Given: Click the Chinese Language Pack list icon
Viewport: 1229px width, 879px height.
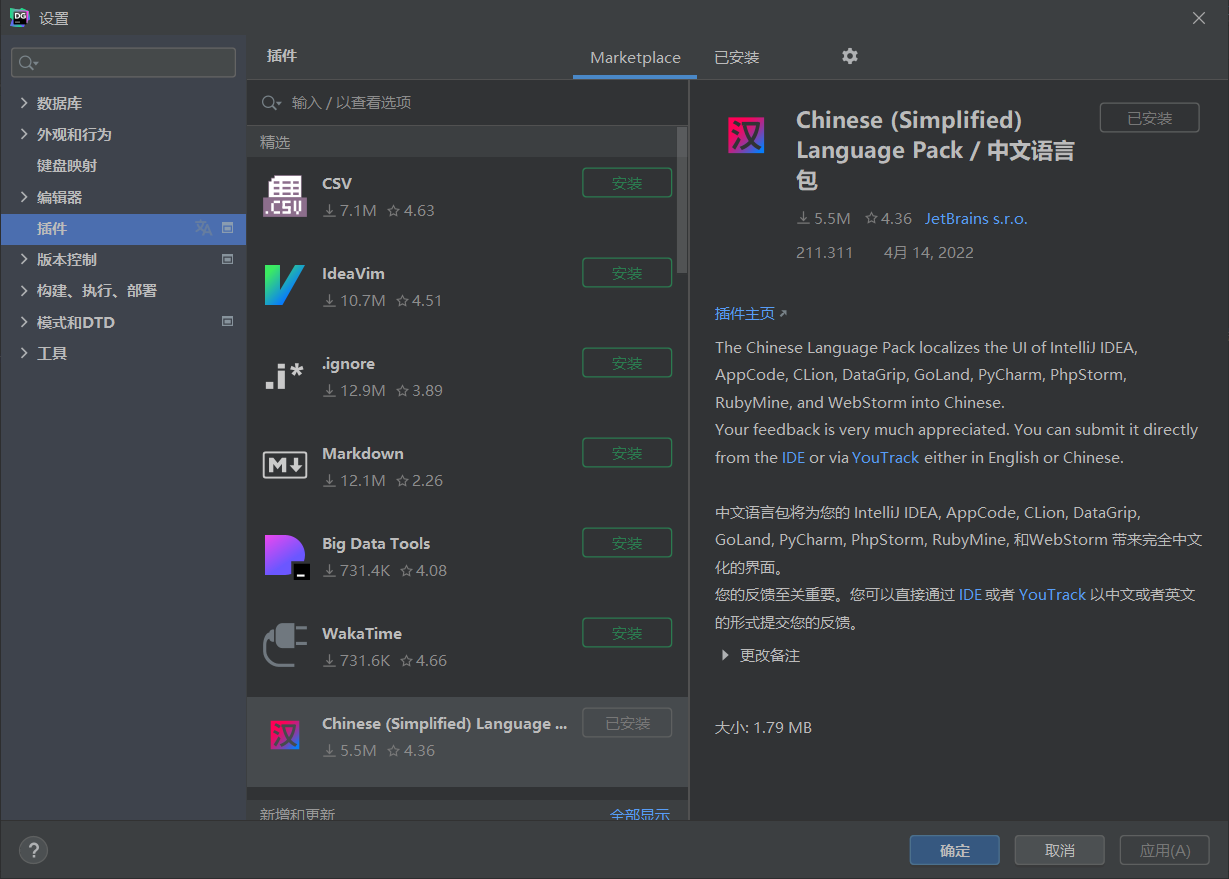Looking at the screenshot, I should 285,736.
